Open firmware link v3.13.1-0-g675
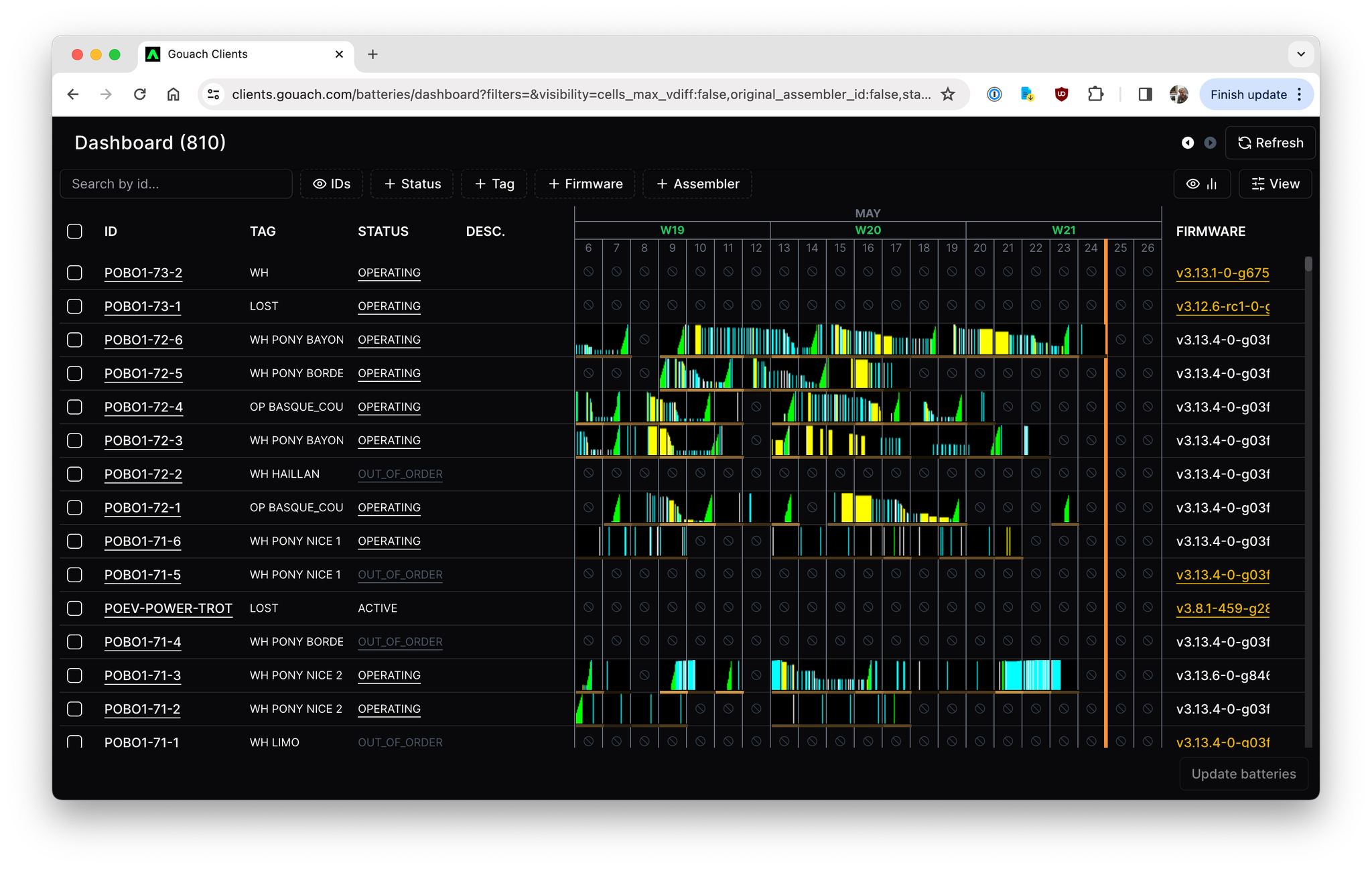The image size is (1372, 869). coord(1223,273)
